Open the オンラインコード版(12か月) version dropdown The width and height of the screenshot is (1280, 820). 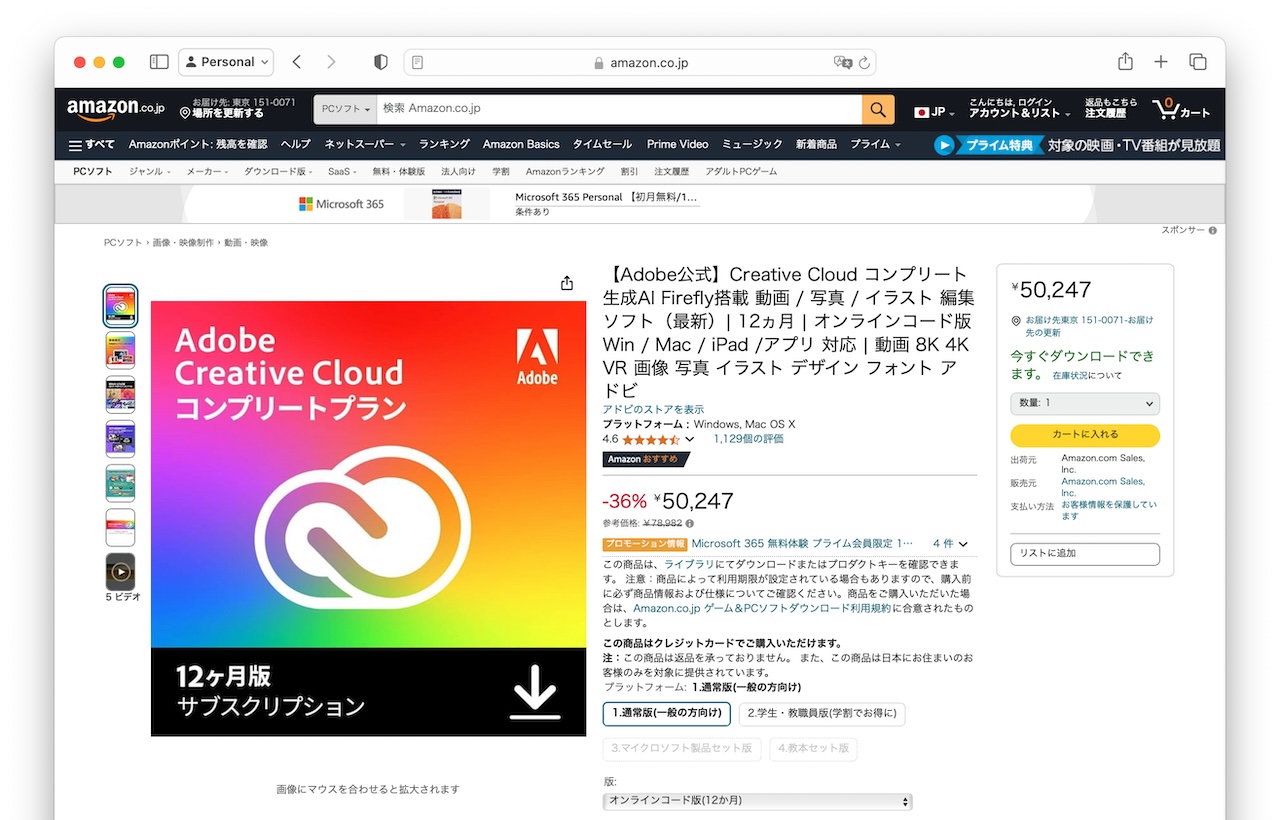point(758,801)
